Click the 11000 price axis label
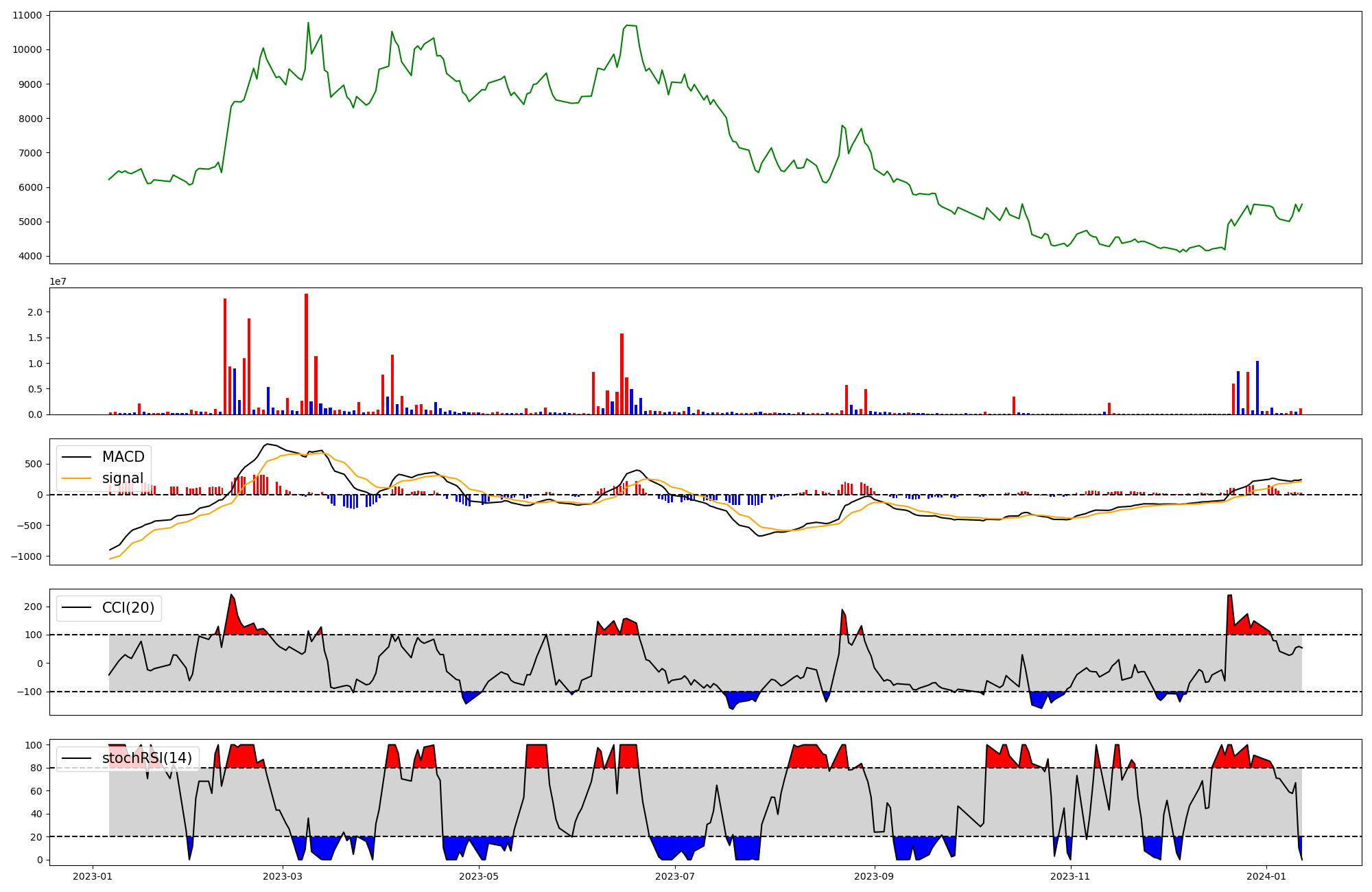 pos(27,15)
